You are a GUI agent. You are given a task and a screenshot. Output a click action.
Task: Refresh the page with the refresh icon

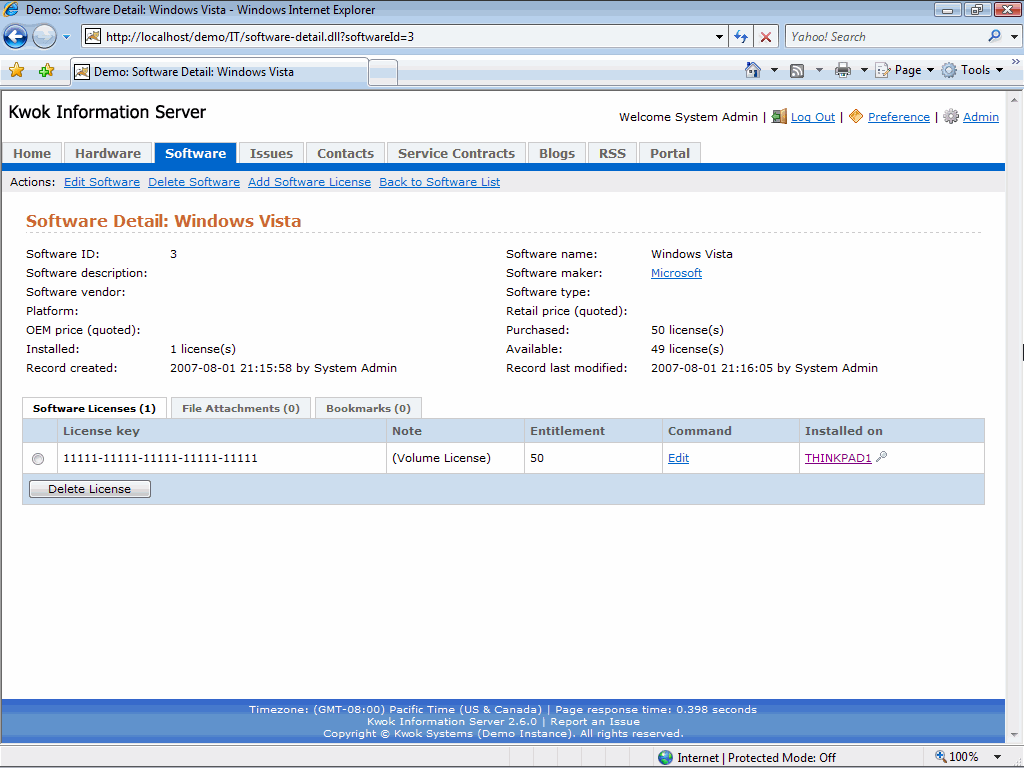pos(741,37)
